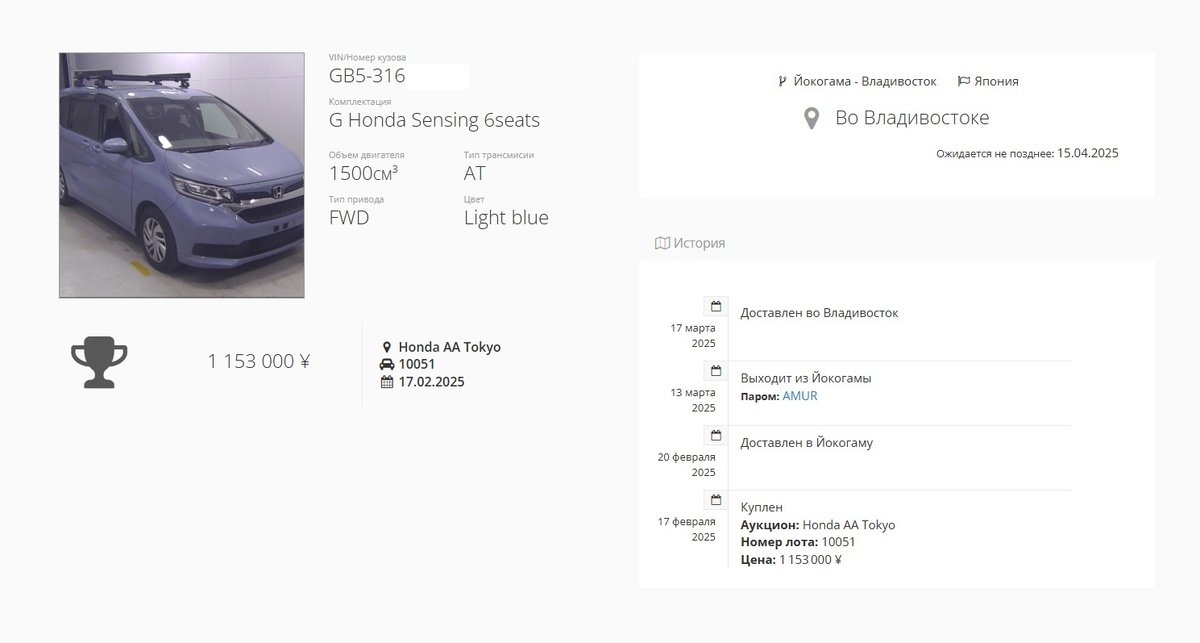The width and height of the screenshot is (1200, 643).
Task: Click the Япония country label
Action: tap(997, 81)
